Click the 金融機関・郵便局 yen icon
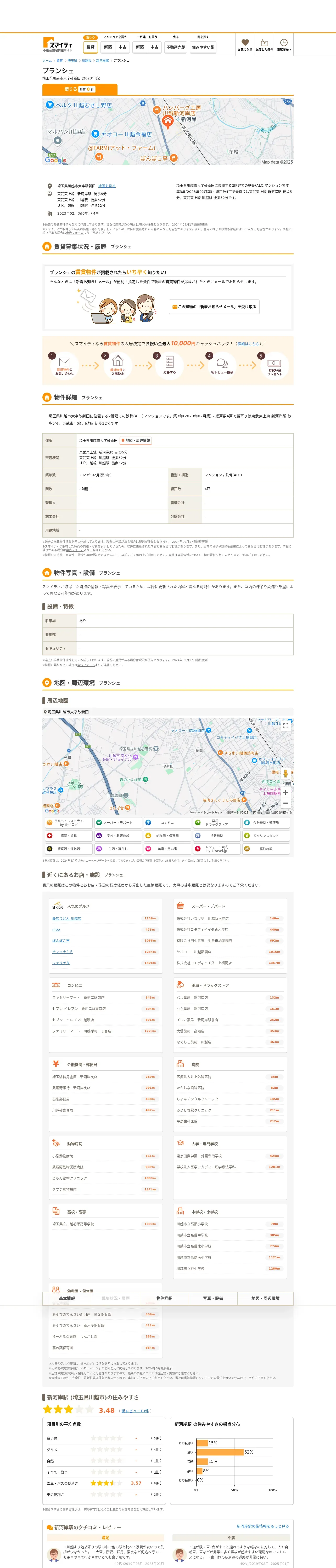Image resolution: width=336 pixels, height=1568 pixels. (55, 1064)
